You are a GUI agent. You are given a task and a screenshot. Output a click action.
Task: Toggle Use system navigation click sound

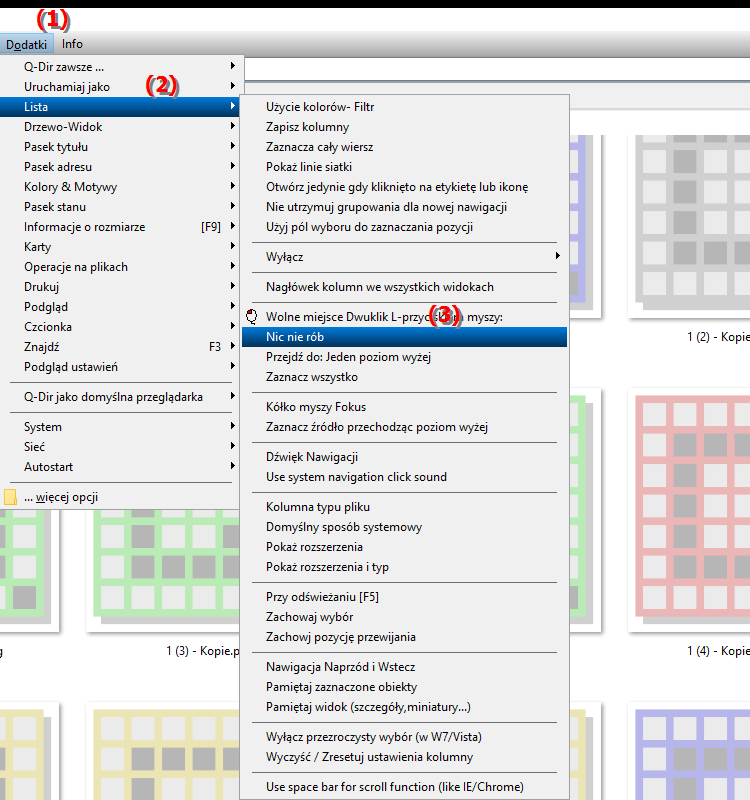(404, 477)
